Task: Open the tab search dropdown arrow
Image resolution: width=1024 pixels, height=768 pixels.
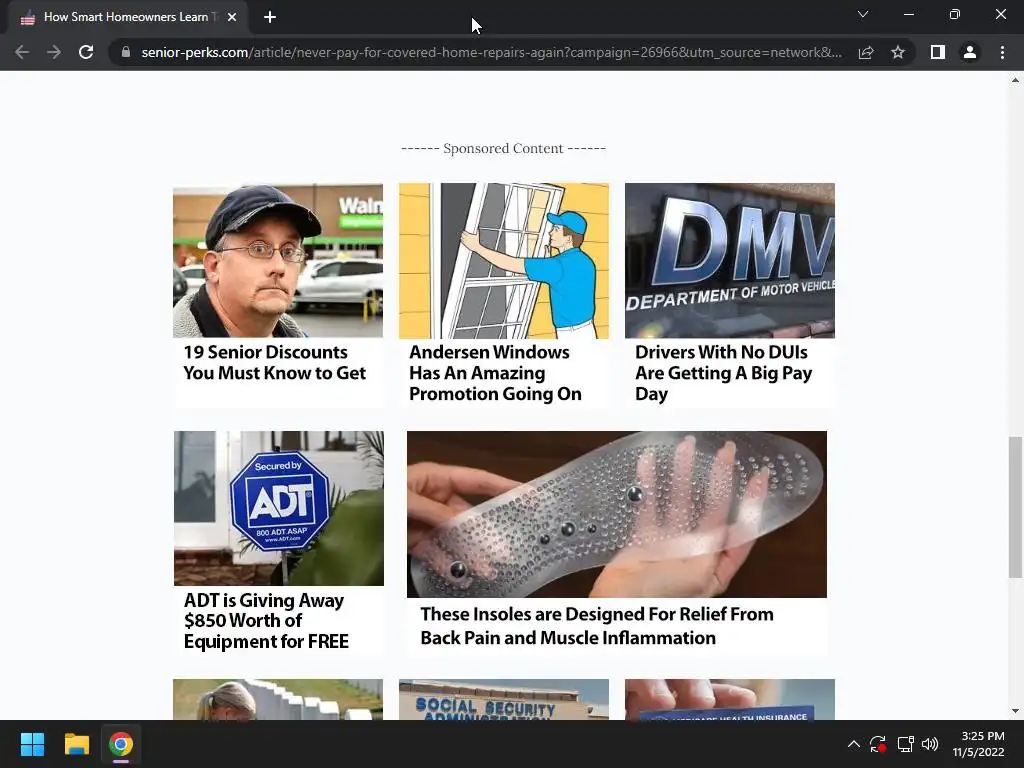Action: click(863, 14)
